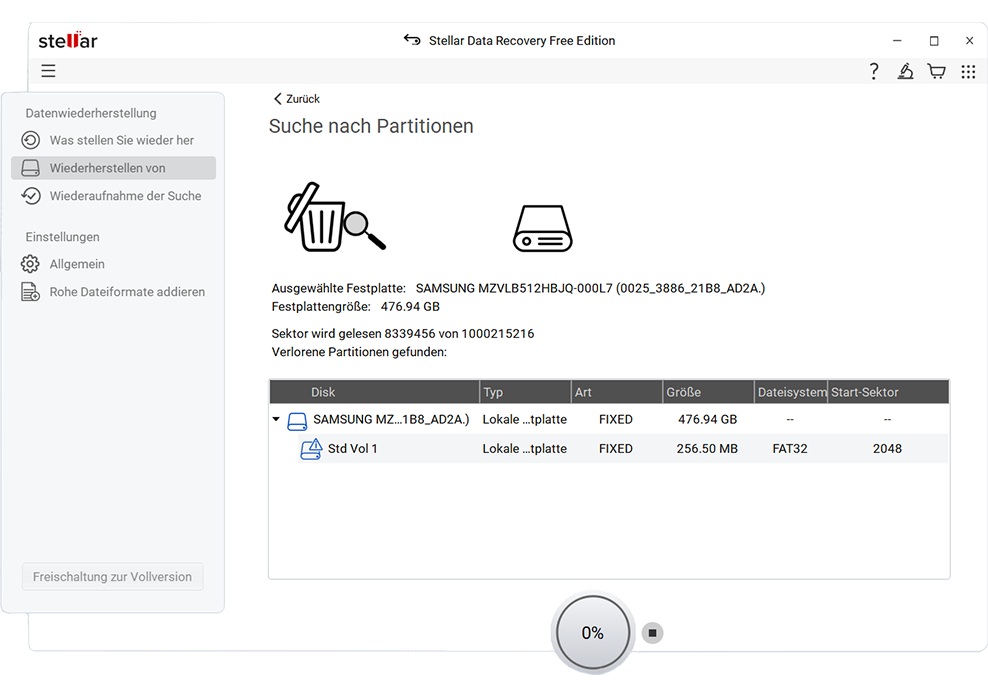This screenshot has height=697, width=988.
Task: Sort by the Dateisystem column header
Action: [791, 392]
